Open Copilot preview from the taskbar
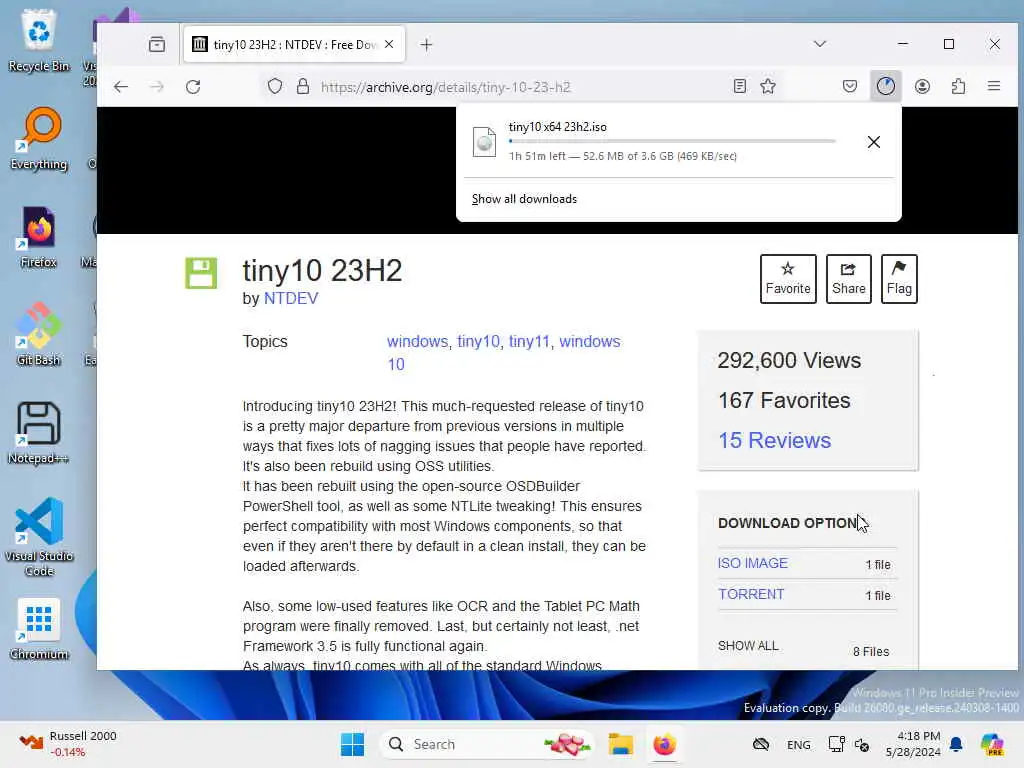The height and width of the screenshot is (768, 1024). pyautogui.click(x=992, y=744)
